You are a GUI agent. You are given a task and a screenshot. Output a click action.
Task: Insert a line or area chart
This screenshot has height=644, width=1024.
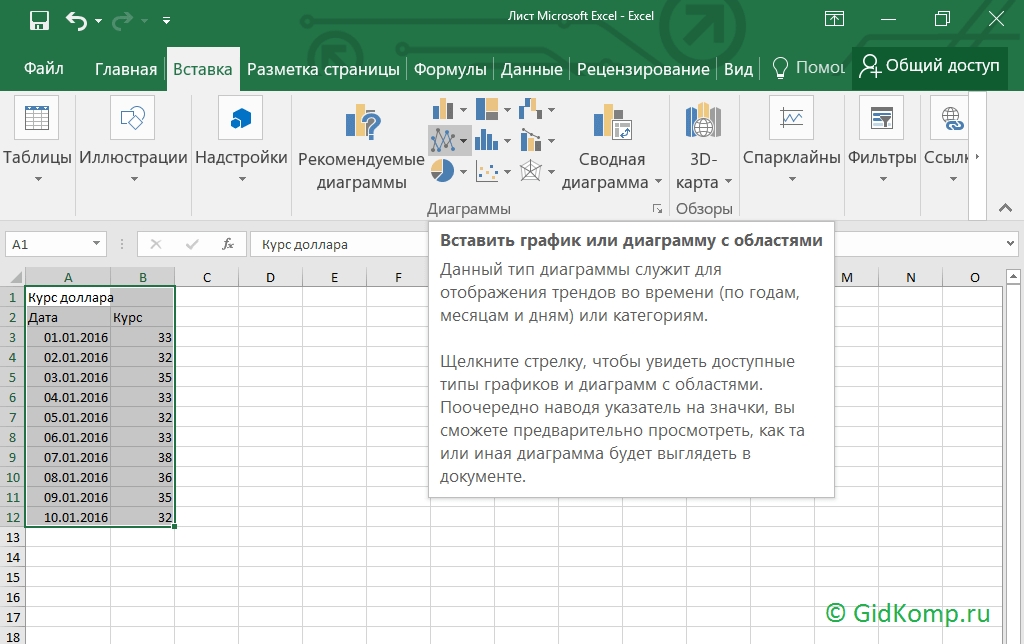(x=443, y=140)
